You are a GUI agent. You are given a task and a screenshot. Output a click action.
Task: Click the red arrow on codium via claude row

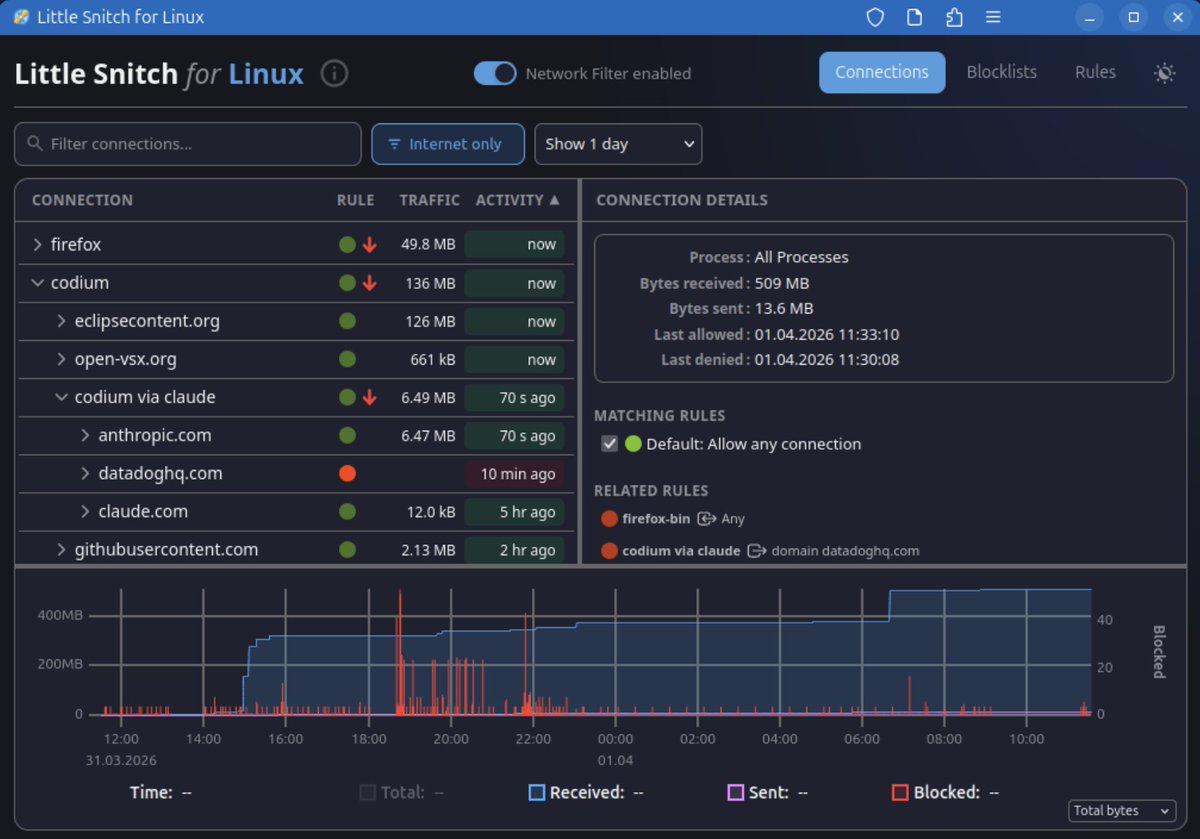pyautogui.click(x=369, y=397)
